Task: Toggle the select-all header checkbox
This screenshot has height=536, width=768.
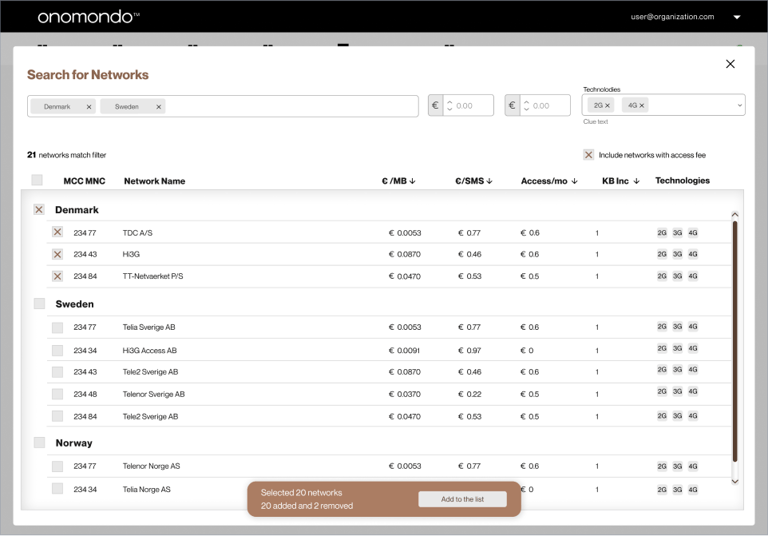Action: 37,180
